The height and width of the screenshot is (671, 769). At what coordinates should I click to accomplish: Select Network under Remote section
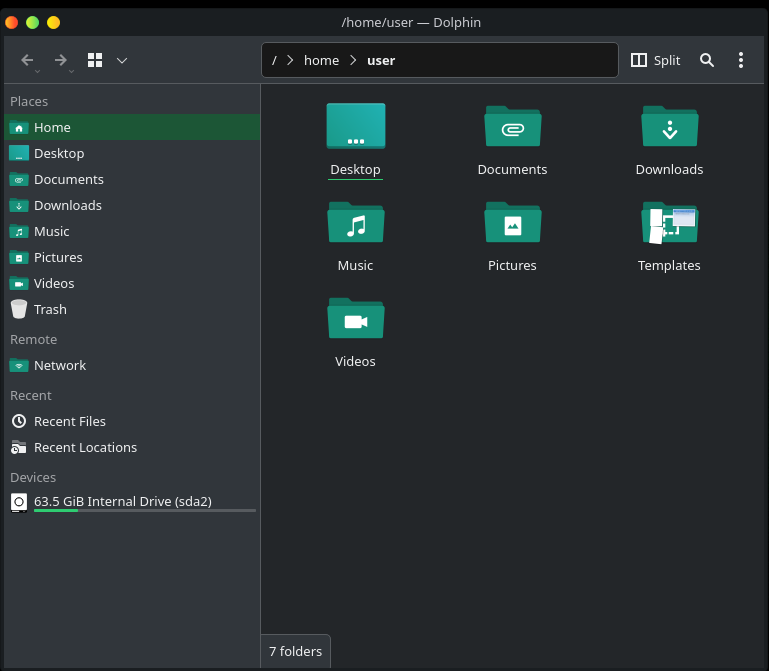[x=60, y=365]
